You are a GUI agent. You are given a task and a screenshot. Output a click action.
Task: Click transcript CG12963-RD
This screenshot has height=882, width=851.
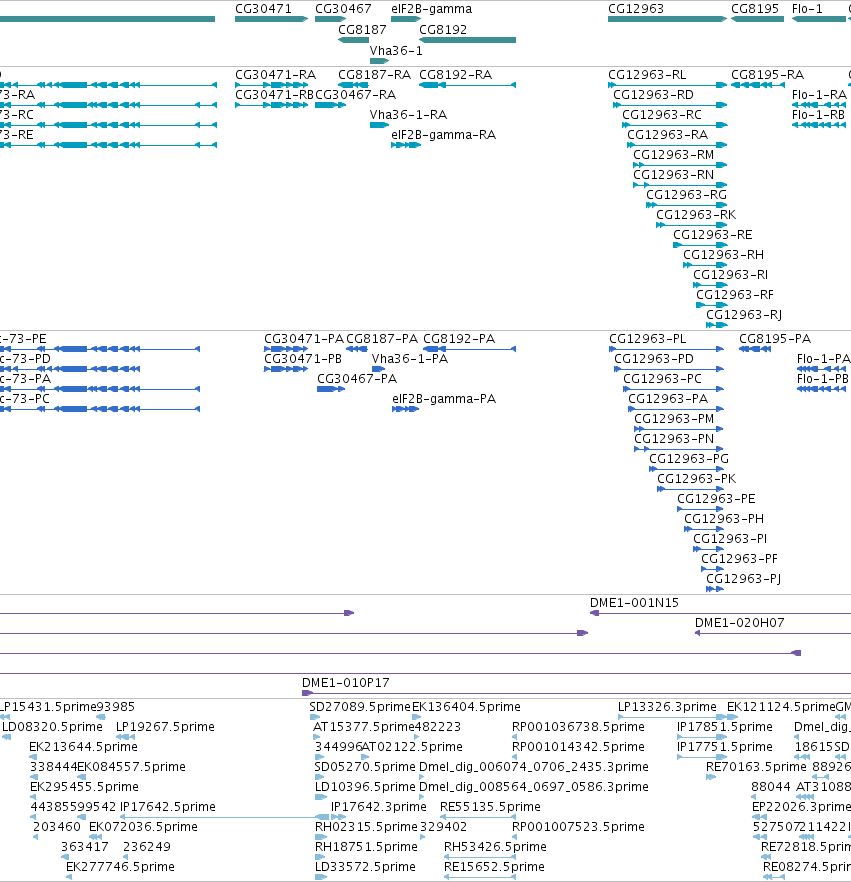(x=653, y=95)
